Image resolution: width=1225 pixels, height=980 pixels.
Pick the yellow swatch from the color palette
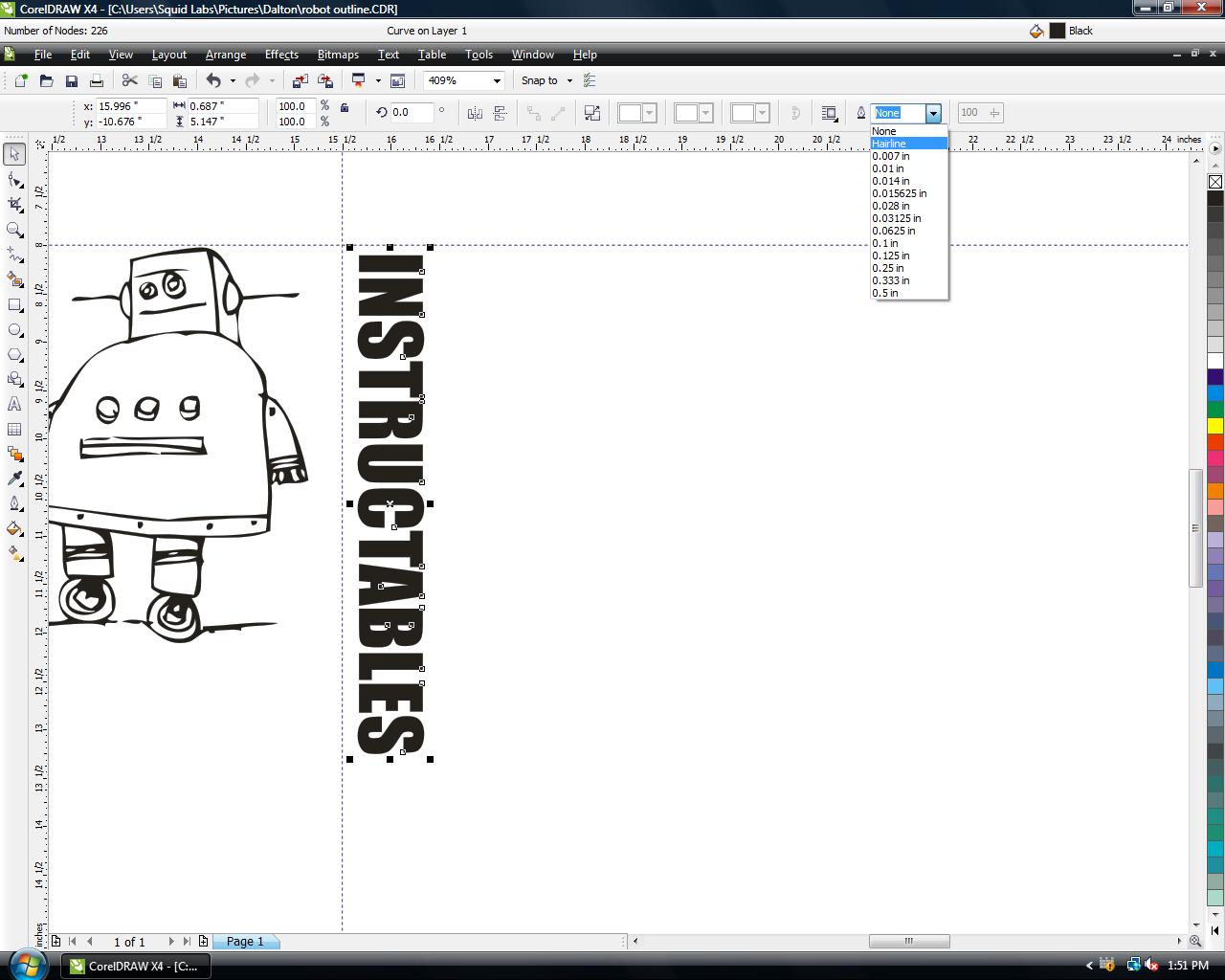[x=1215, y=426]
